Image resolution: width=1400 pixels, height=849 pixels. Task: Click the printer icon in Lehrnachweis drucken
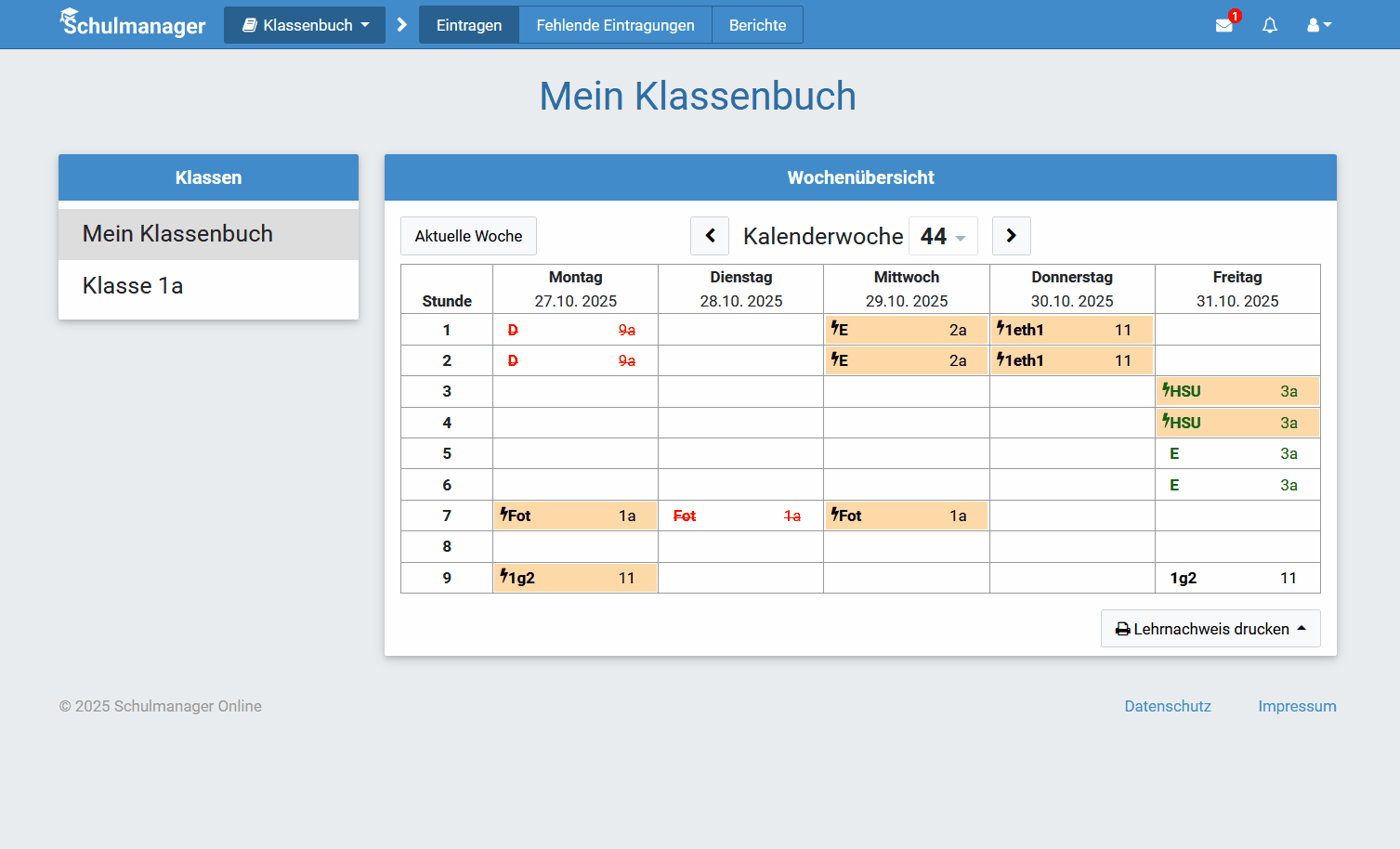[1121, 629]
